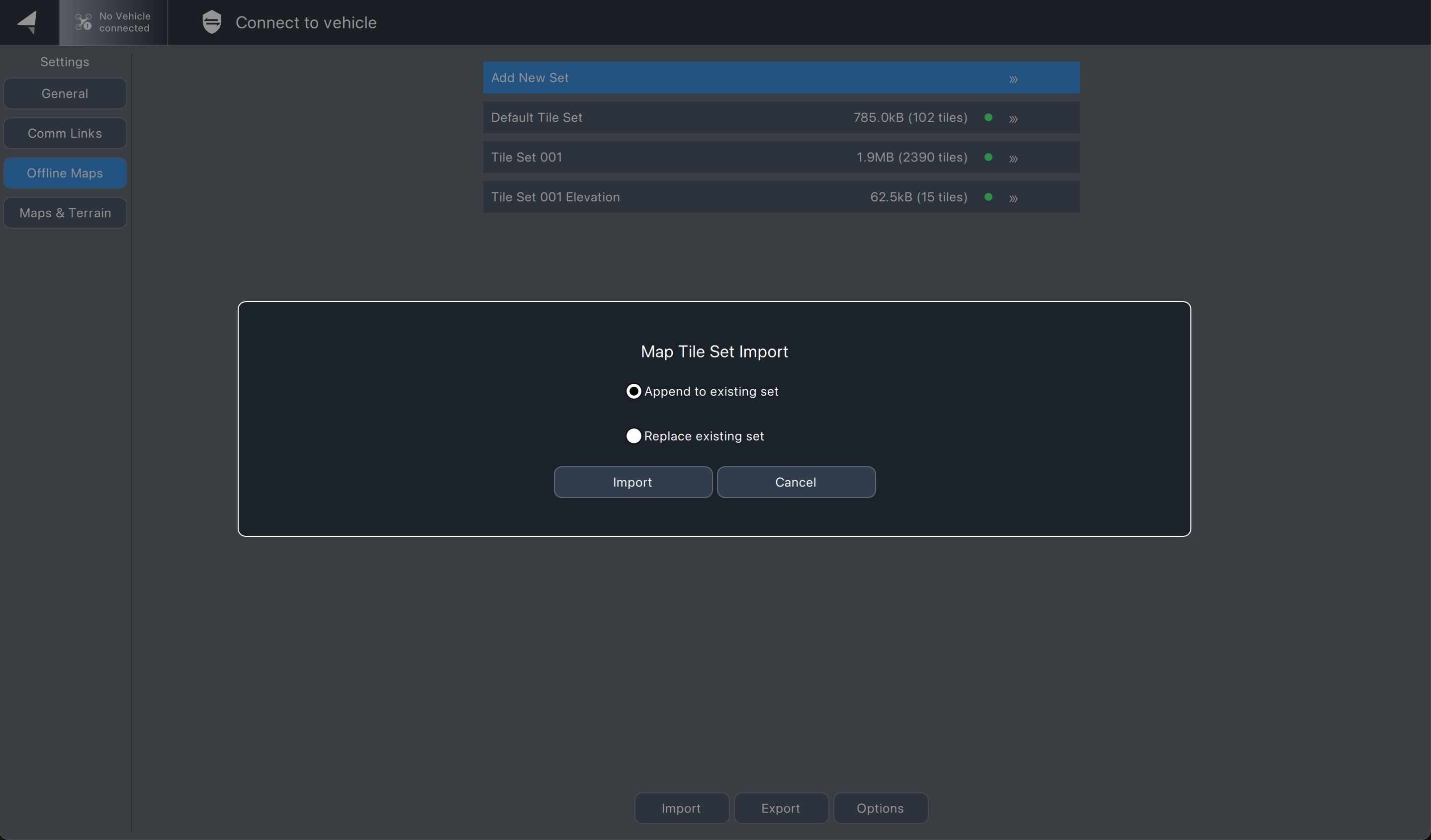Expand Default Tile Set chevron arrows
Viewport: 1431px width, 840px height.
click(x=1013, y=119)
